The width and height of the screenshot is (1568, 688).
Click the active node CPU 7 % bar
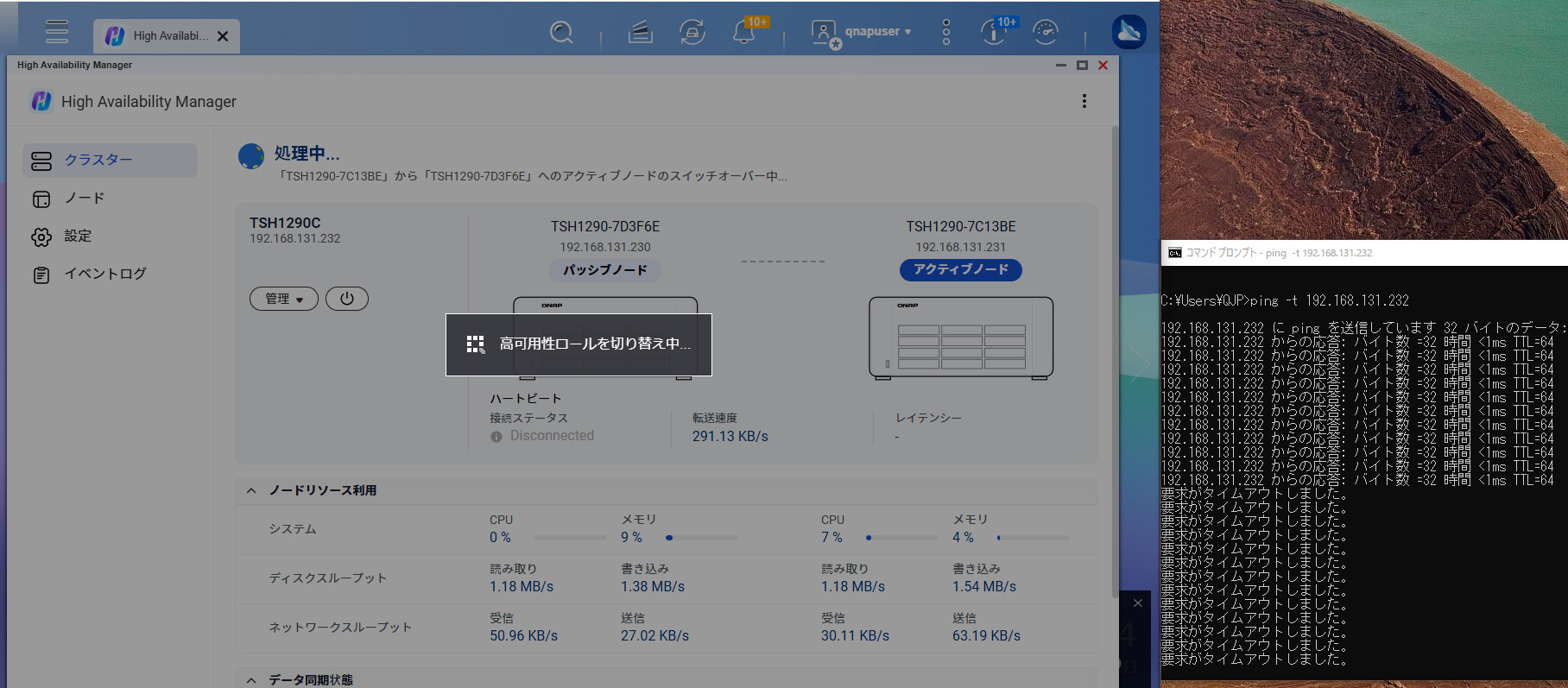(901, 538)
